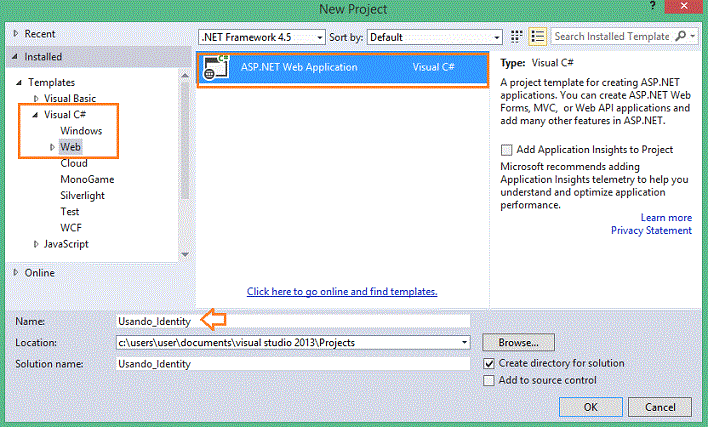
Task: Select the Test template category
Action: (70, 212)
